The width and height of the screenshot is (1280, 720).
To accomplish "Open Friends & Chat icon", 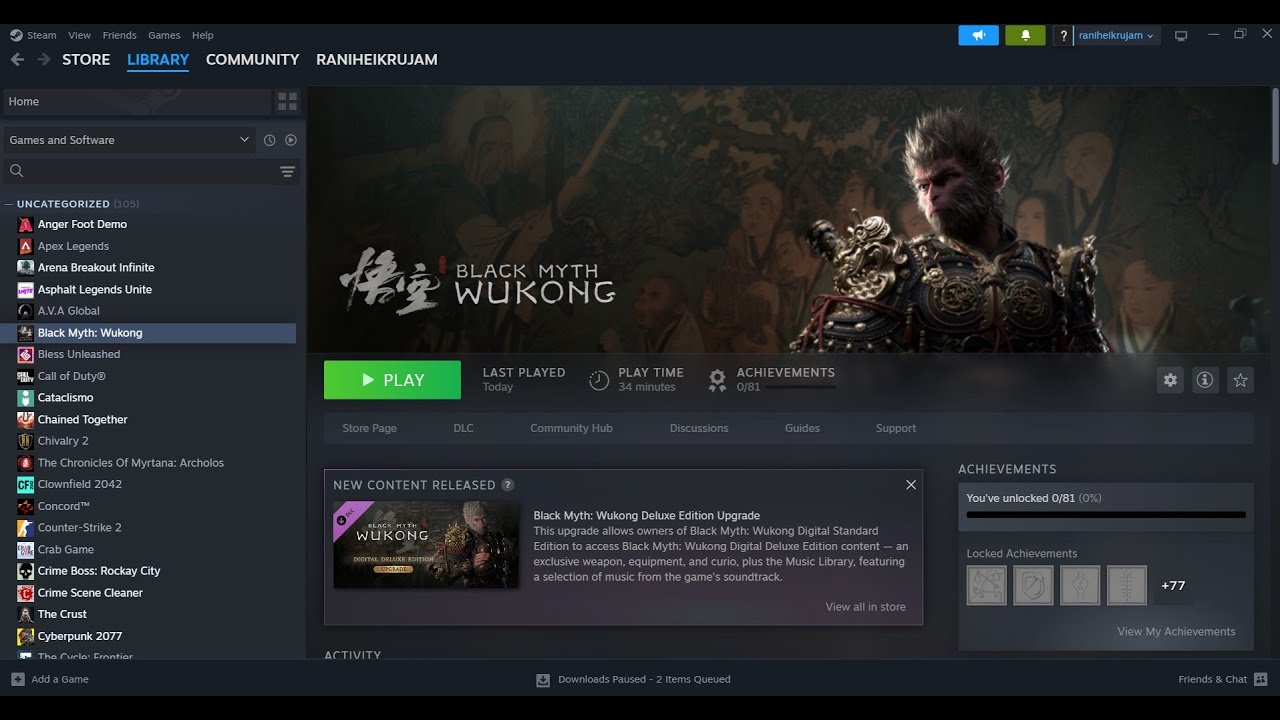I will point(1261,680).
